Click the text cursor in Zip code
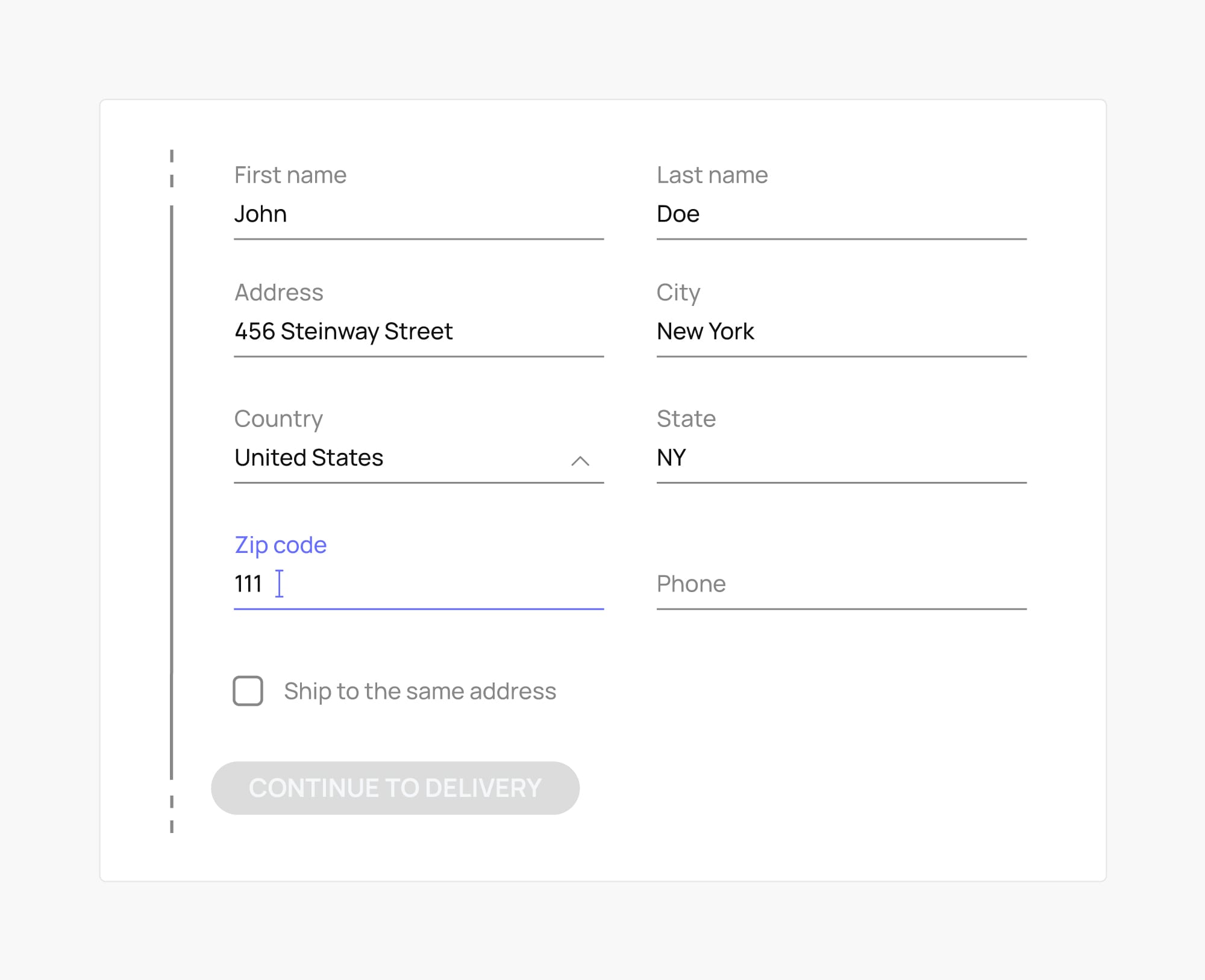 tap(279, 584)
